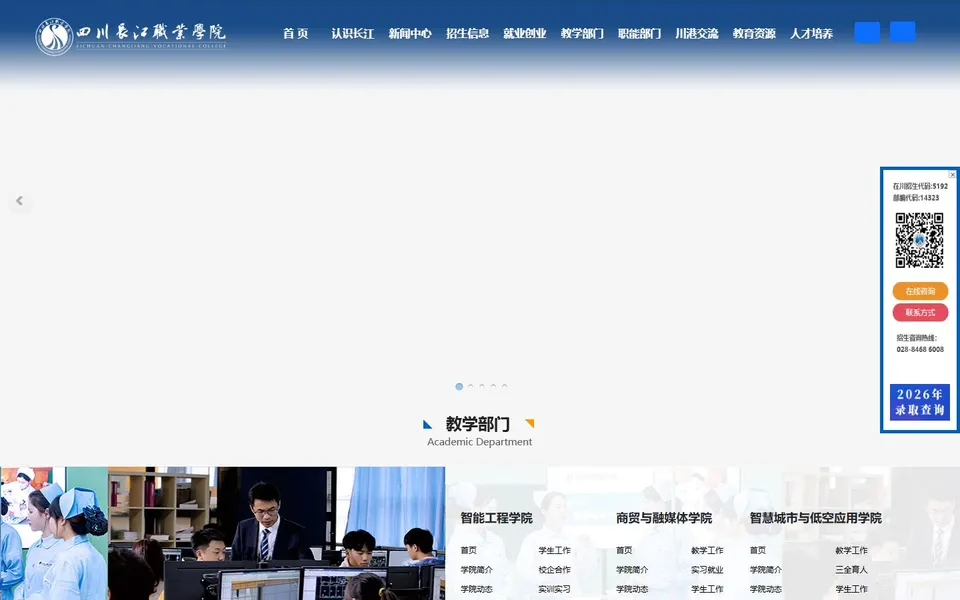Click the blue square button right of 人才培养
Screen dimensions: 960x600
coord(867,32)
